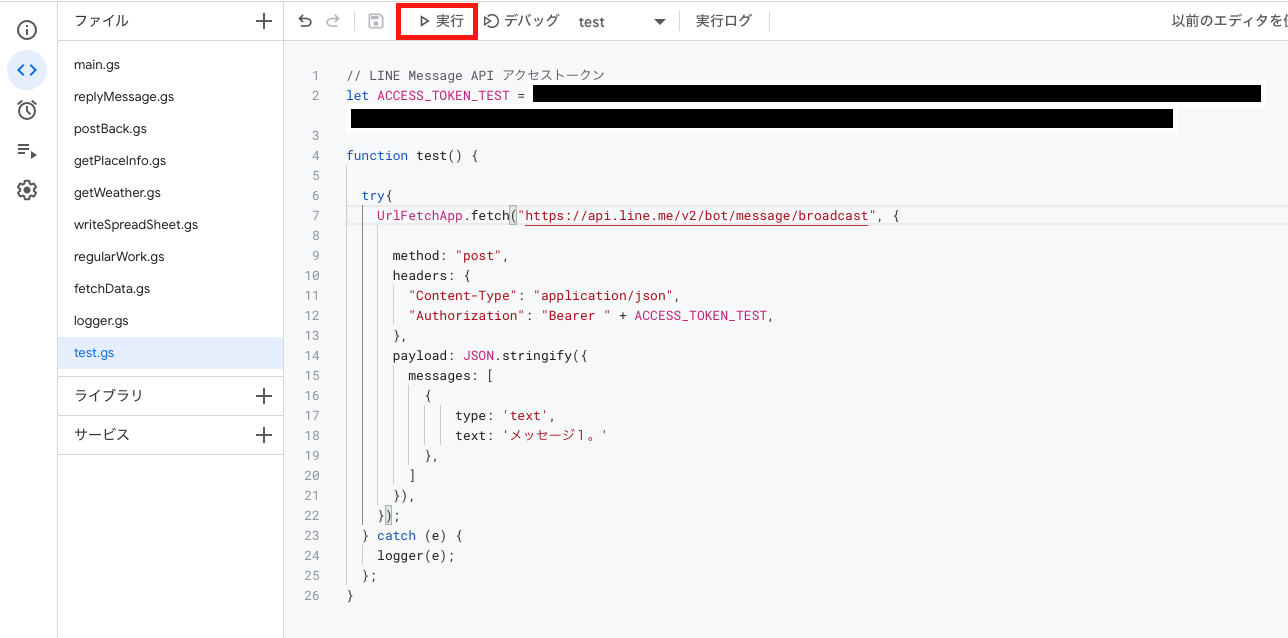Click the comment on line 1

pos(475,76)
